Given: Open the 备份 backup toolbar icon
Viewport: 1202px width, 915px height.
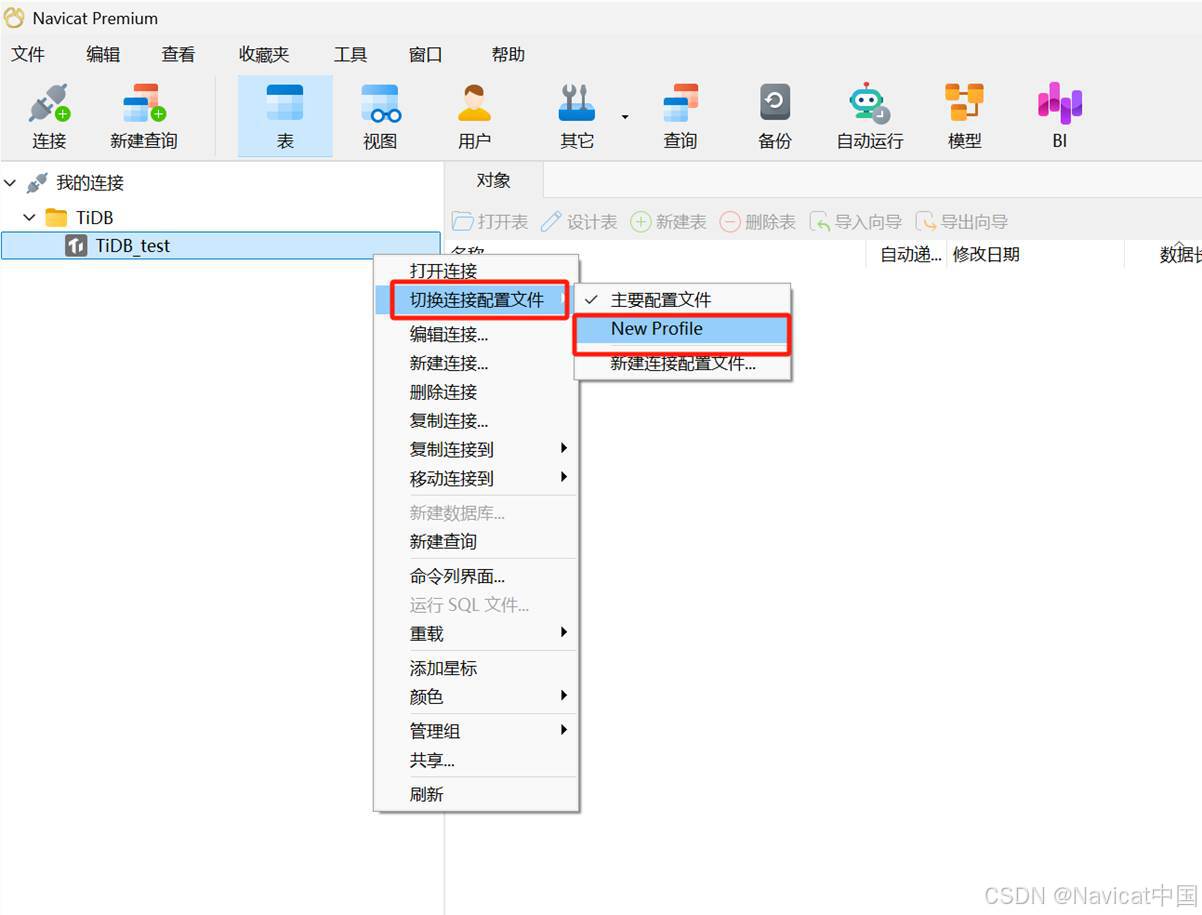Looking at the screenshot, I should click(x=775, y=104).
